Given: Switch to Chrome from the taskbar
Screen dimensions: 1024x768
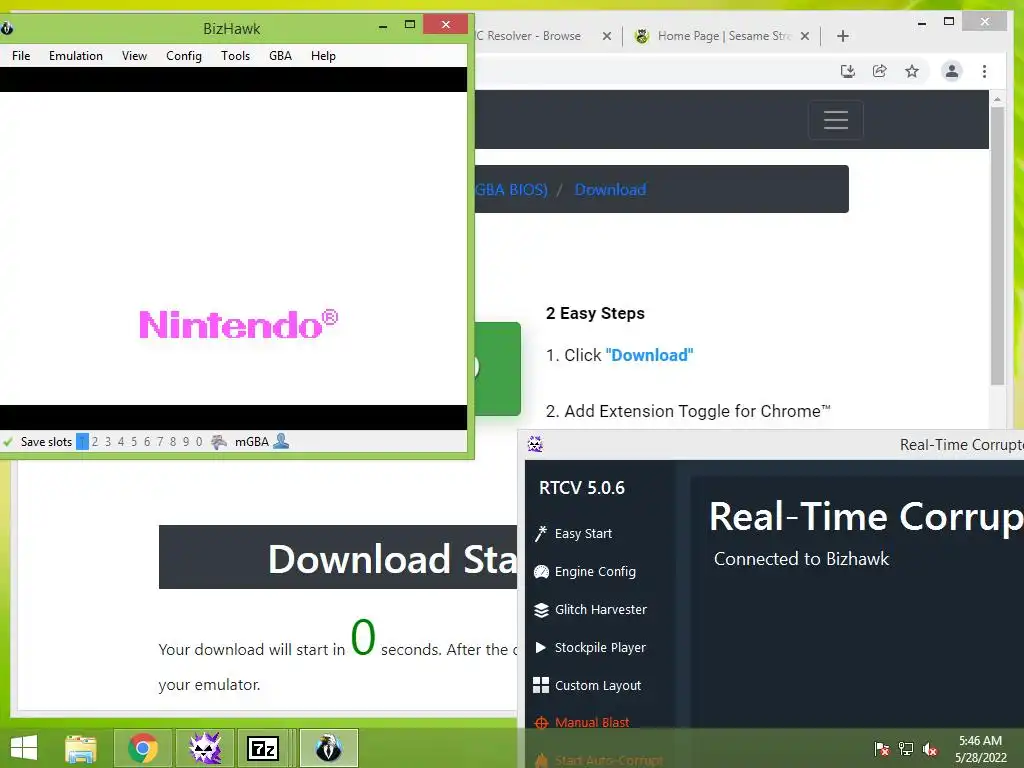Looking at the screenshot, I should (143, 748).
